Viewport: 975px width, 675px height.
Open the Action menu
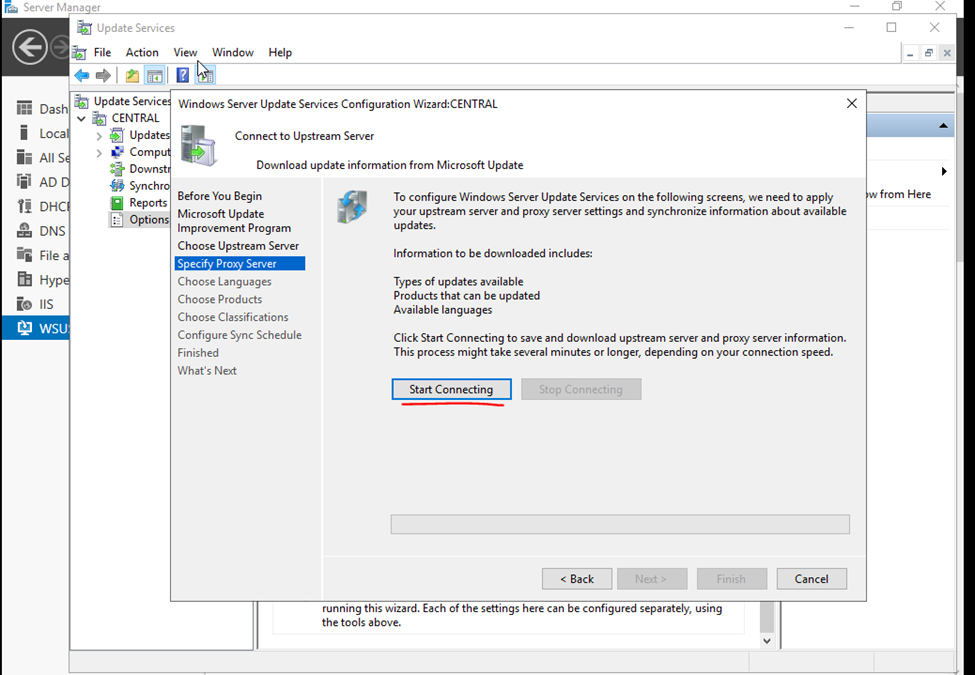coord(141,53)
